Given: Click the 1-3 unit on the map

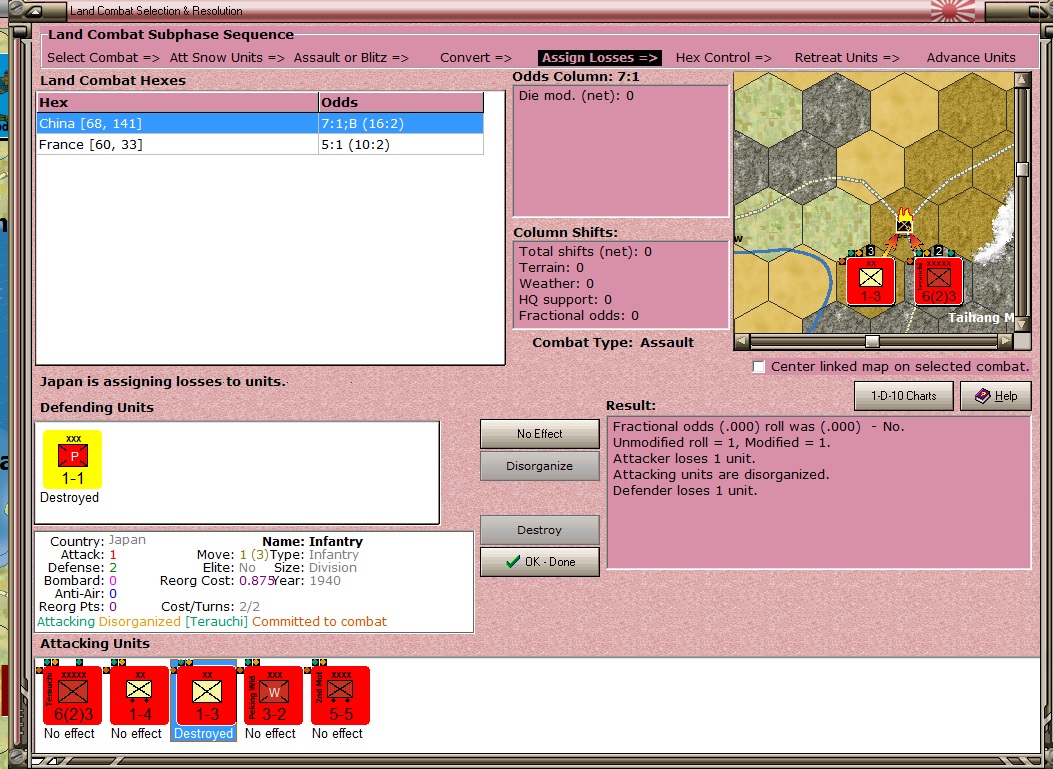Looking at the screenshot, I should 871,281.
